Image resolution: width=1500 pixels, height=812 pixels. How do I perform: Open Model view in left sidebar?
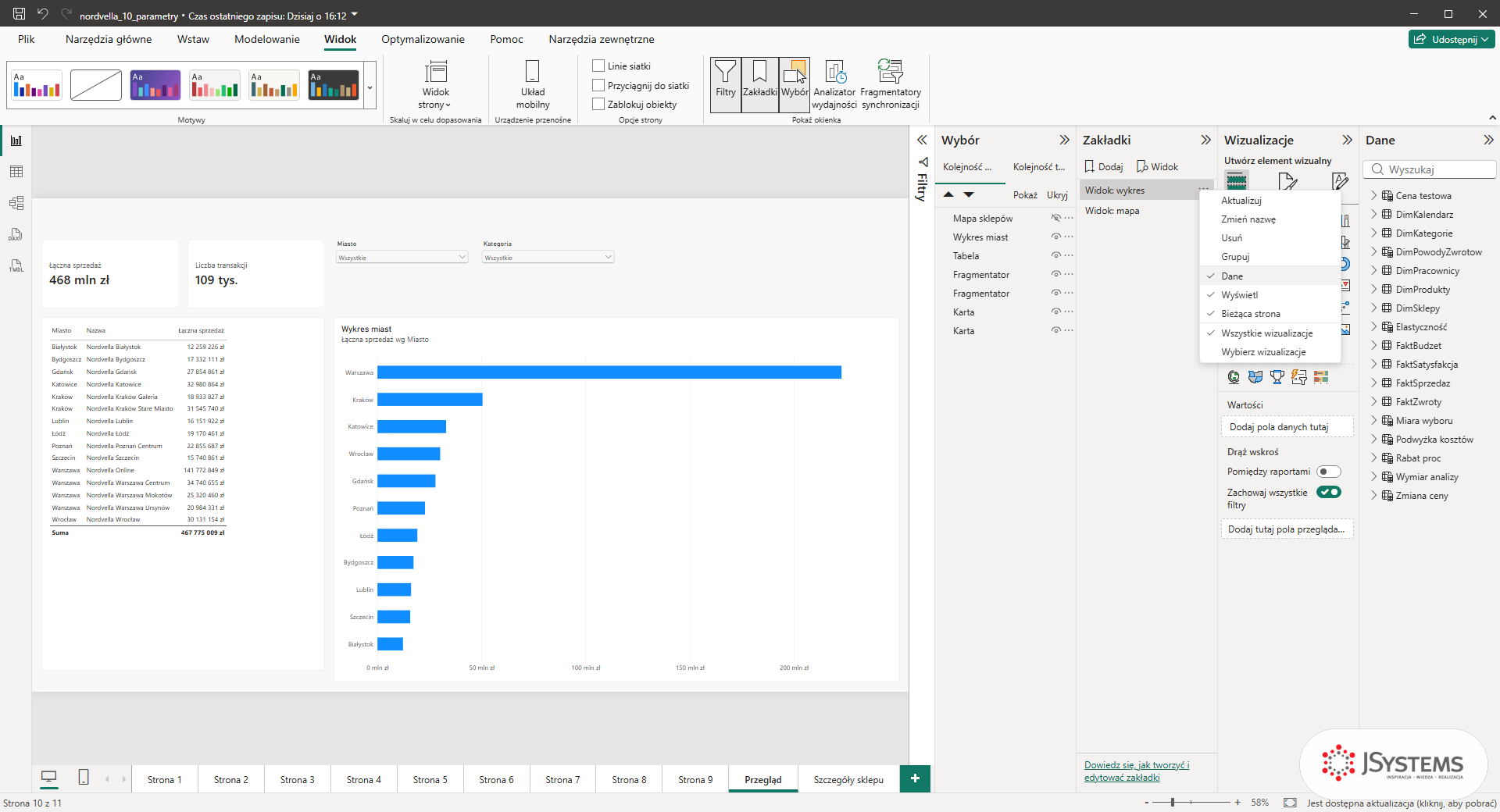pos(16,203)
